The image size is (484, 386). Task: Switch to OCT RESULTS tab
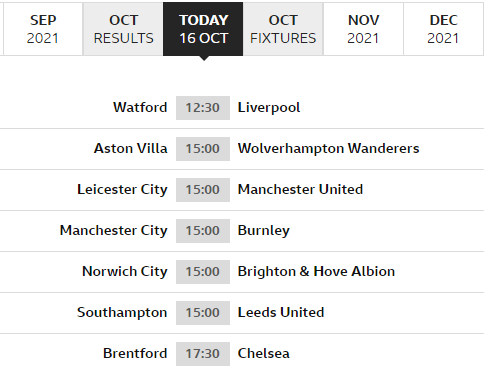point(123,29)
